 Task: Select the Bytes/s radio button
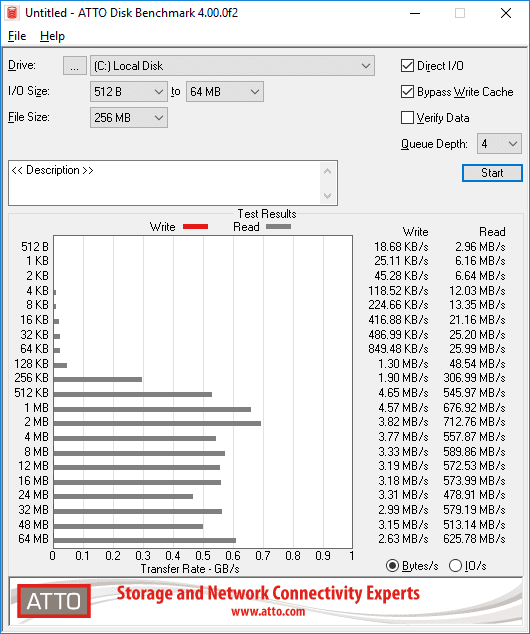tap(392, 566)
